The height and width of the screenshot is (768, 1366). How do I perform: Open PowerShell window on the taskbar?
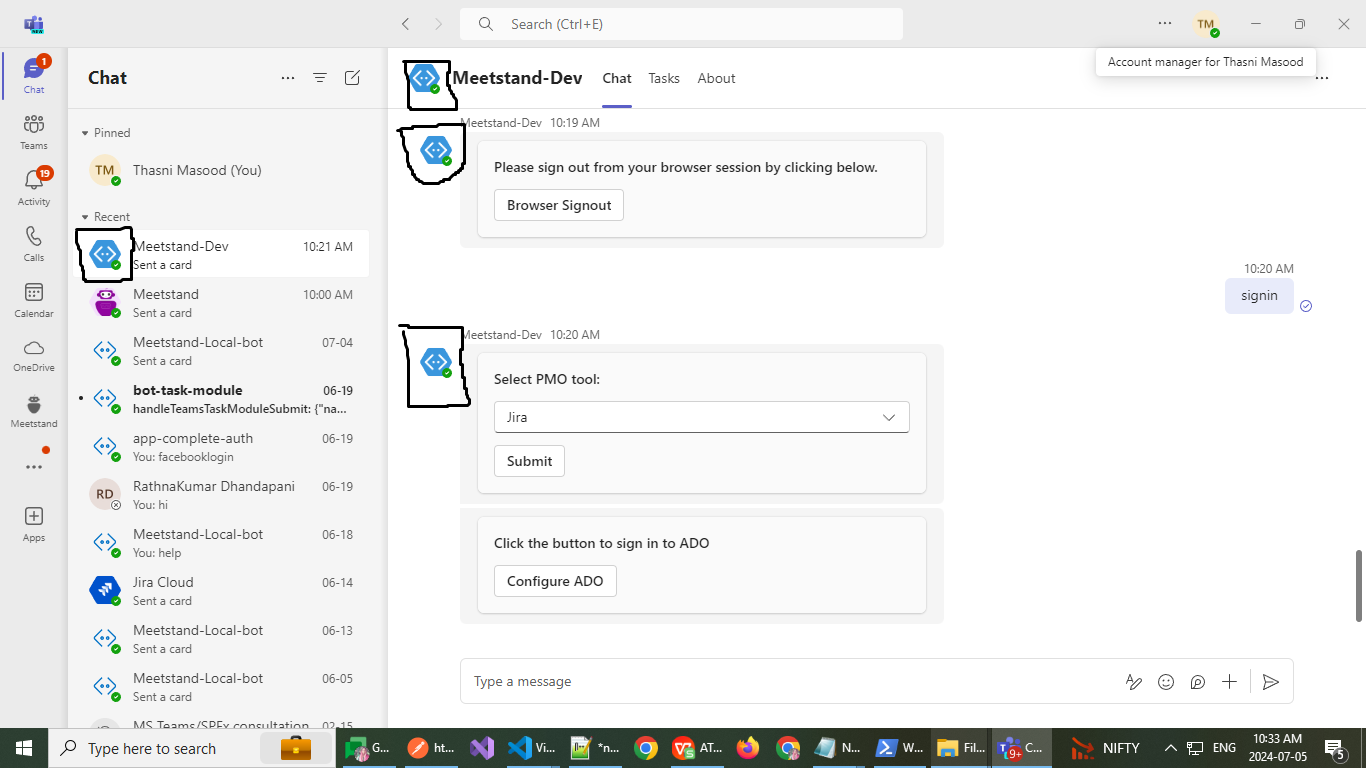pyautogui.click(x=900, y=748)
